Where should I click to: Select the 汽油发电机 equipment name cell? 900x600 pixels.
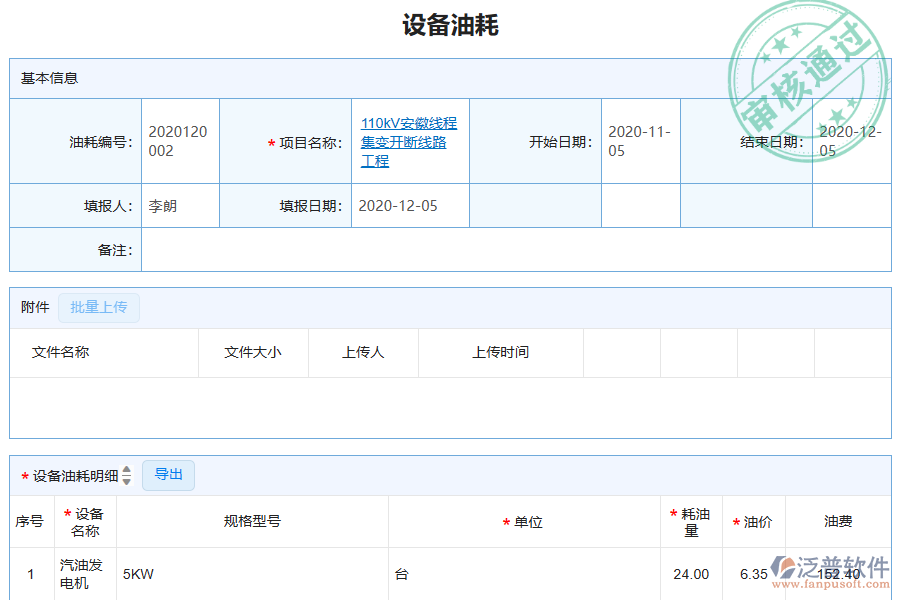click(85, 572)
